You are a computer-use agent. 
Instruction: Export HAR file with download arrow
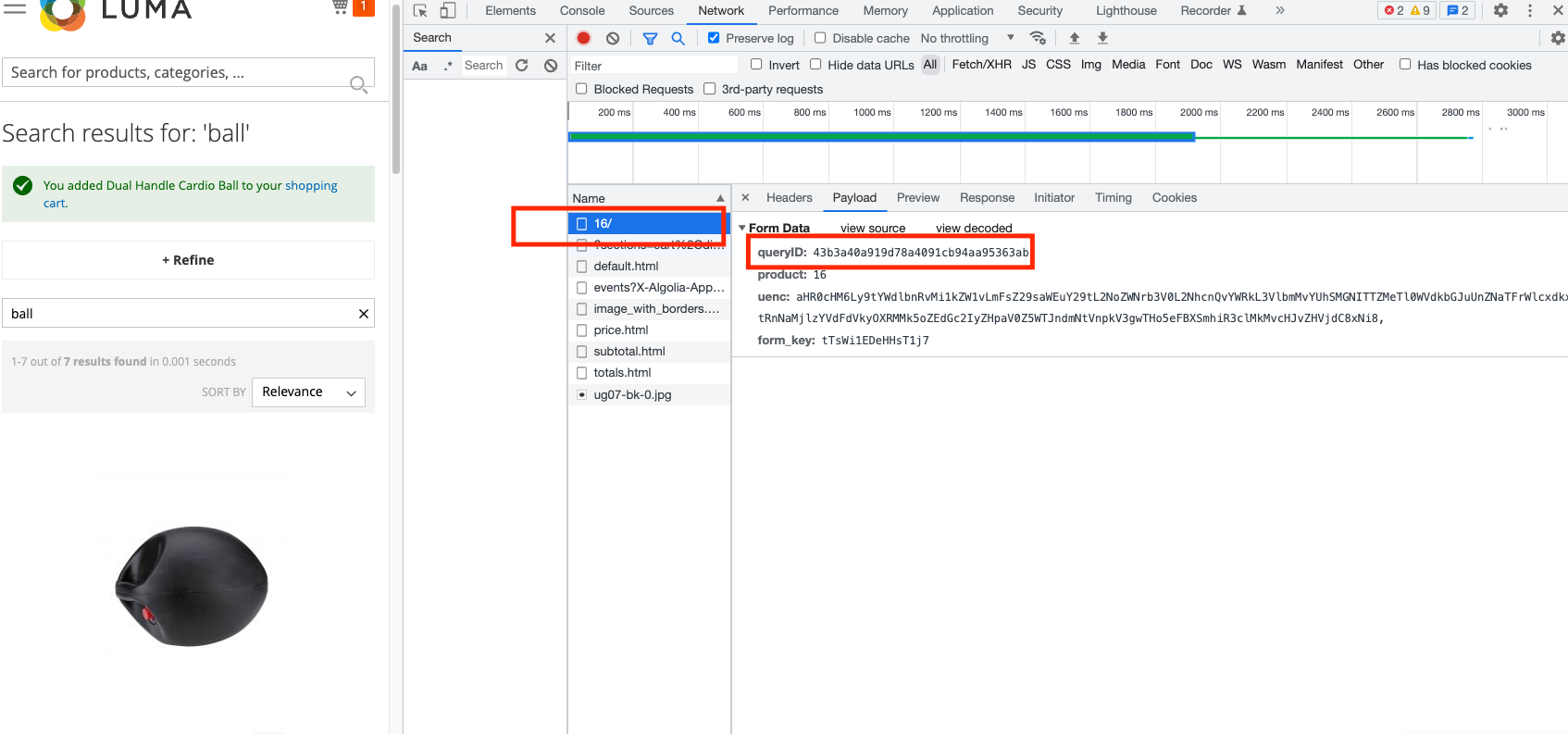tap(1102, 38)
